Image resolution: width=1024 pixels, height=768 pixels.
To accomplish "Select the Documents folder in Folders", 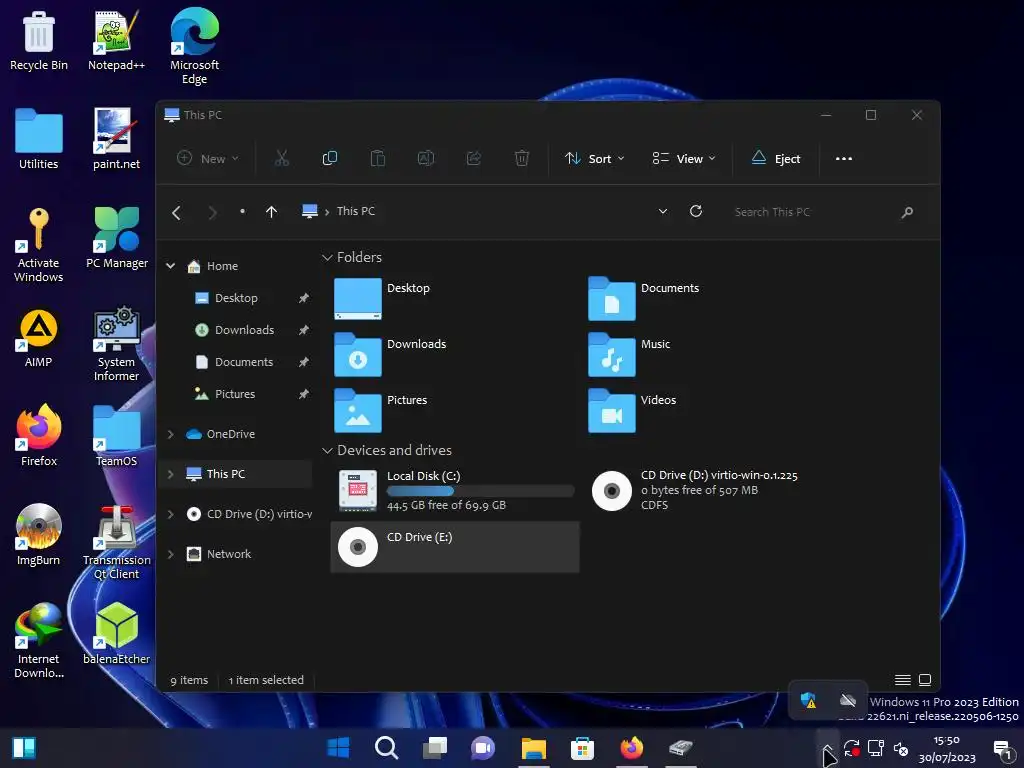I will coord(643,298).
